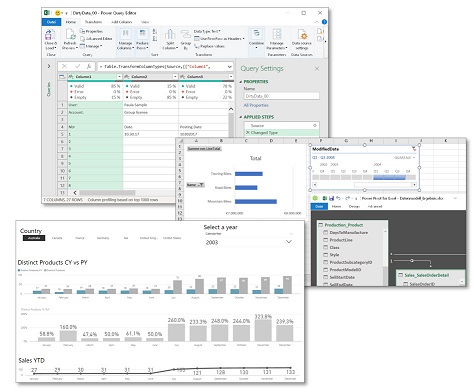Image resolution: width=474 pixels, height=392 pixels.
Task: Open the Advanced Editor
Action: click(x=96, y=39)
